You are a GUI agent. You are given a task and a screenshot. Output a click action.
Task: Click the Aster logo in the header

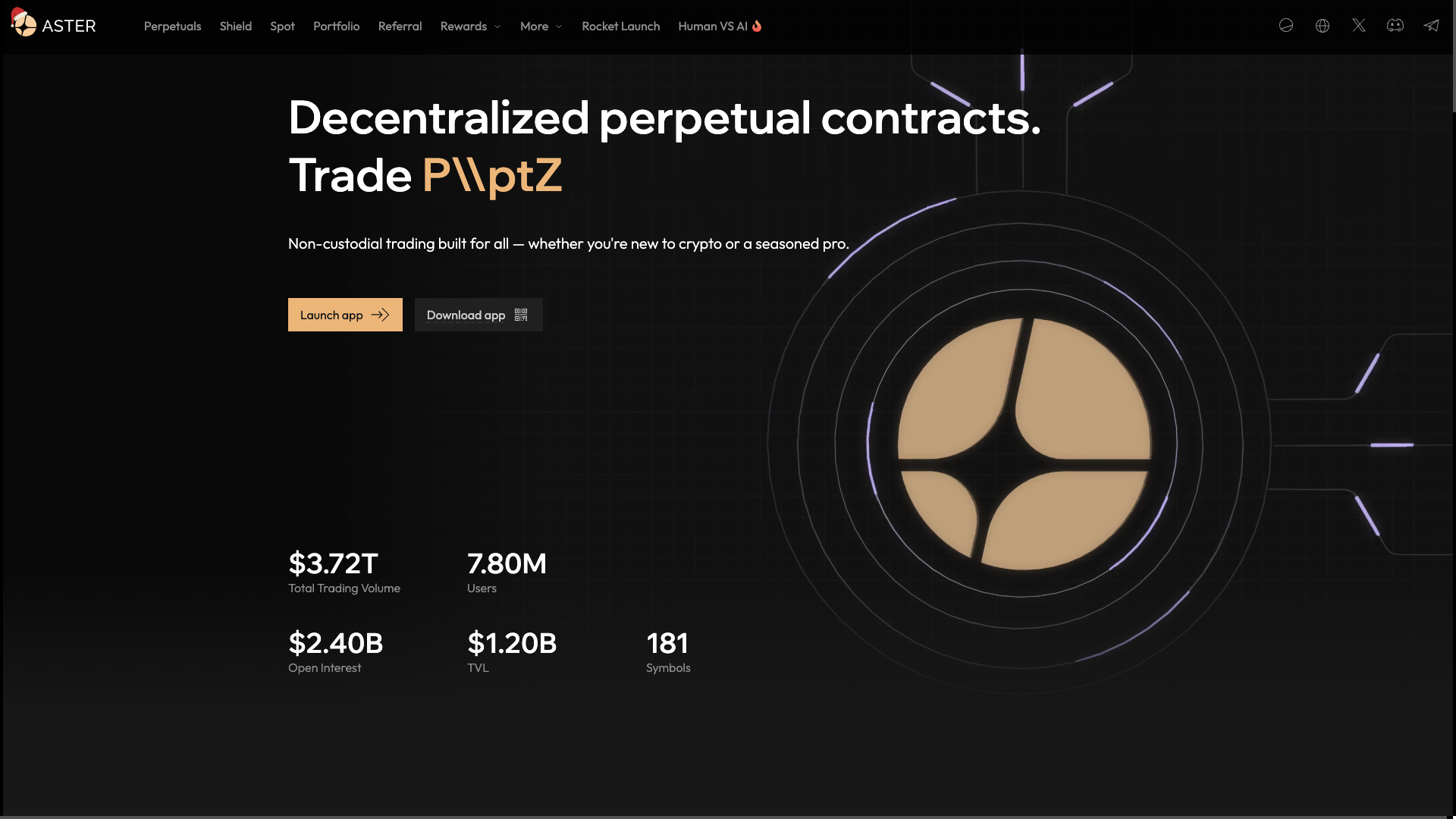(53, 26)
